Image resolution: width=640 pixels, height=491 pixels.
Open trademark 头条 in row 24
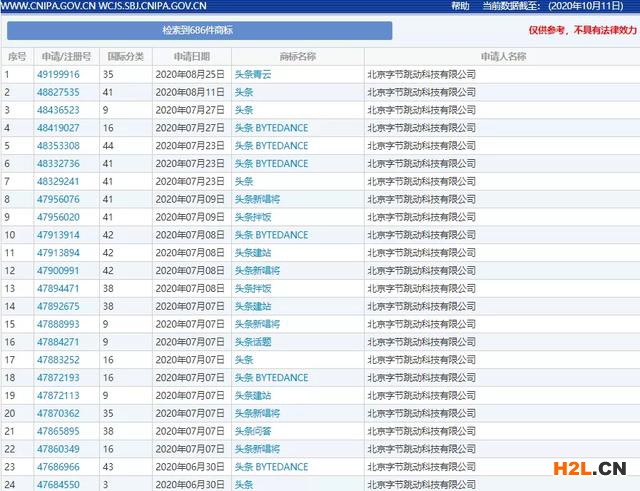tap(244, 485)
